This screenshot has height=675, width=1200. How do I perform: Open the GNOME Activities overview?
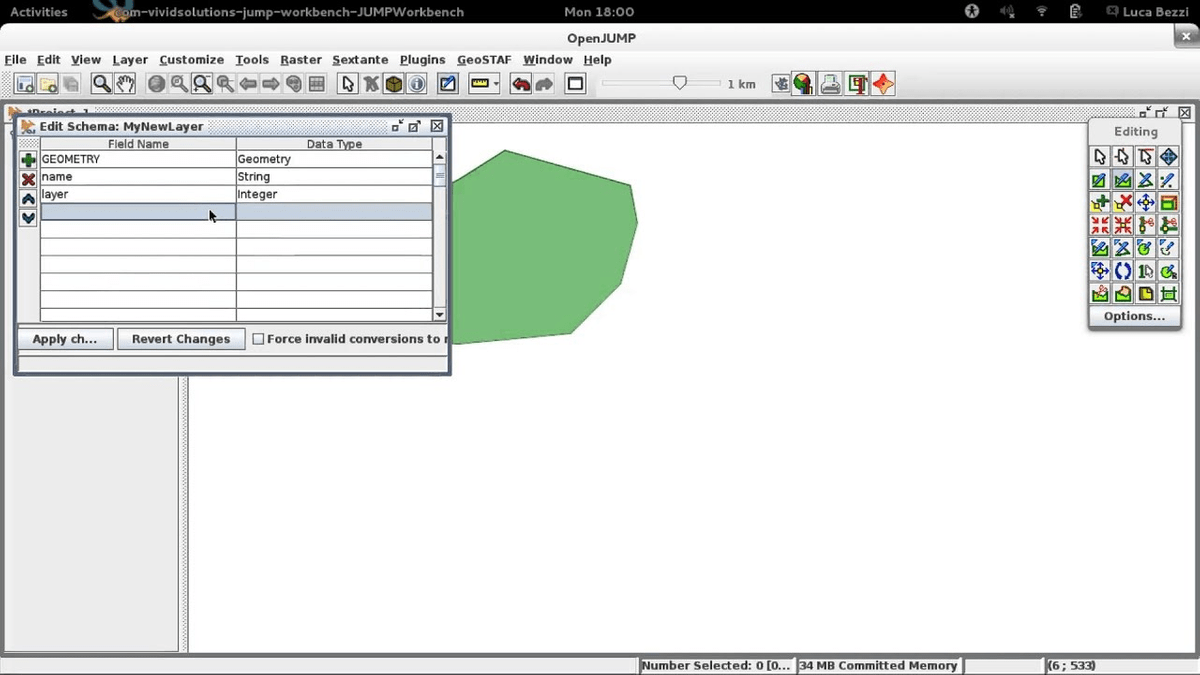38,12
